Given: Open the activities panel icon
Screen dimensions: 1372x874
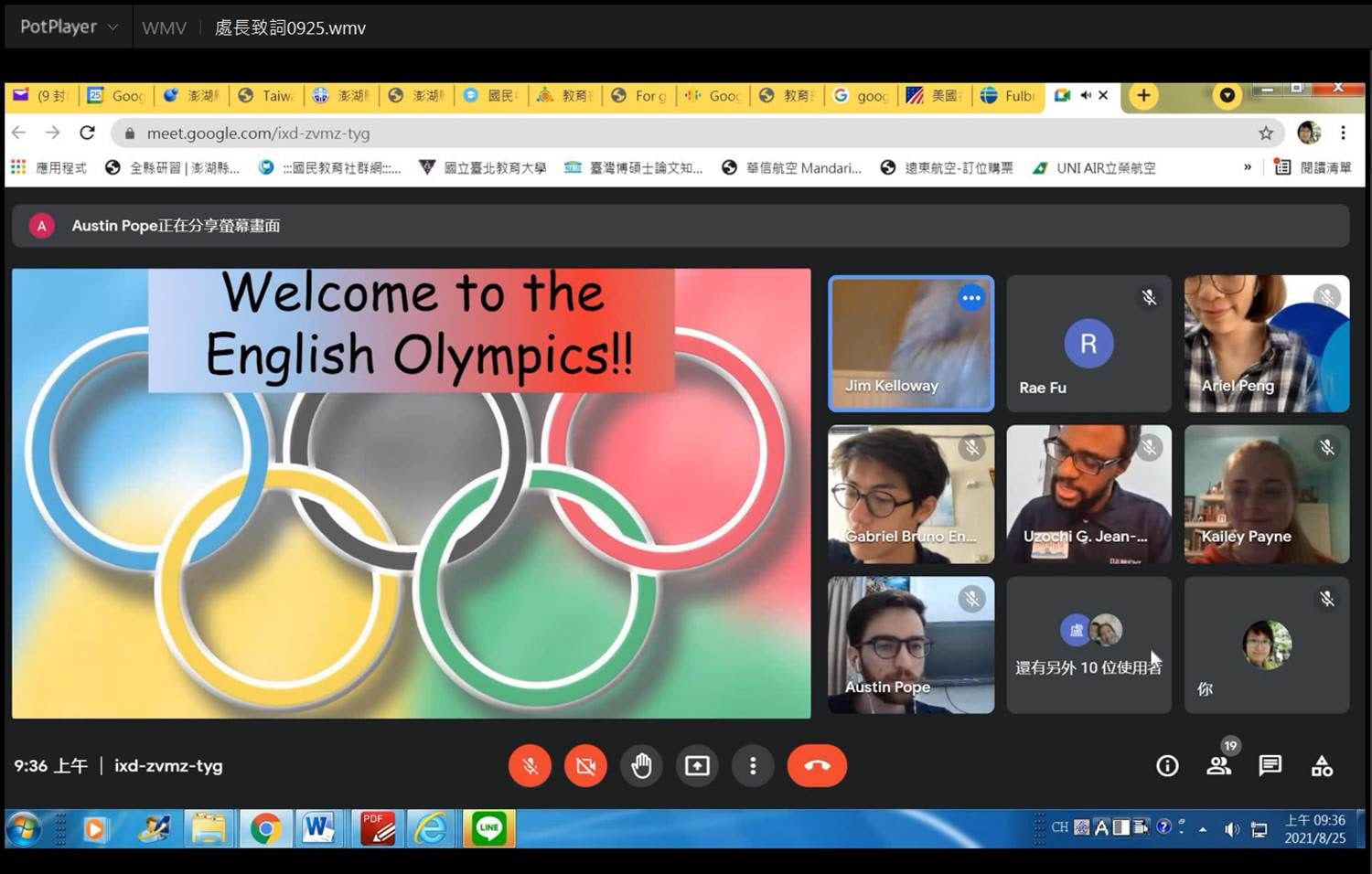Looking at the screenshot, I should [1322, 766].
